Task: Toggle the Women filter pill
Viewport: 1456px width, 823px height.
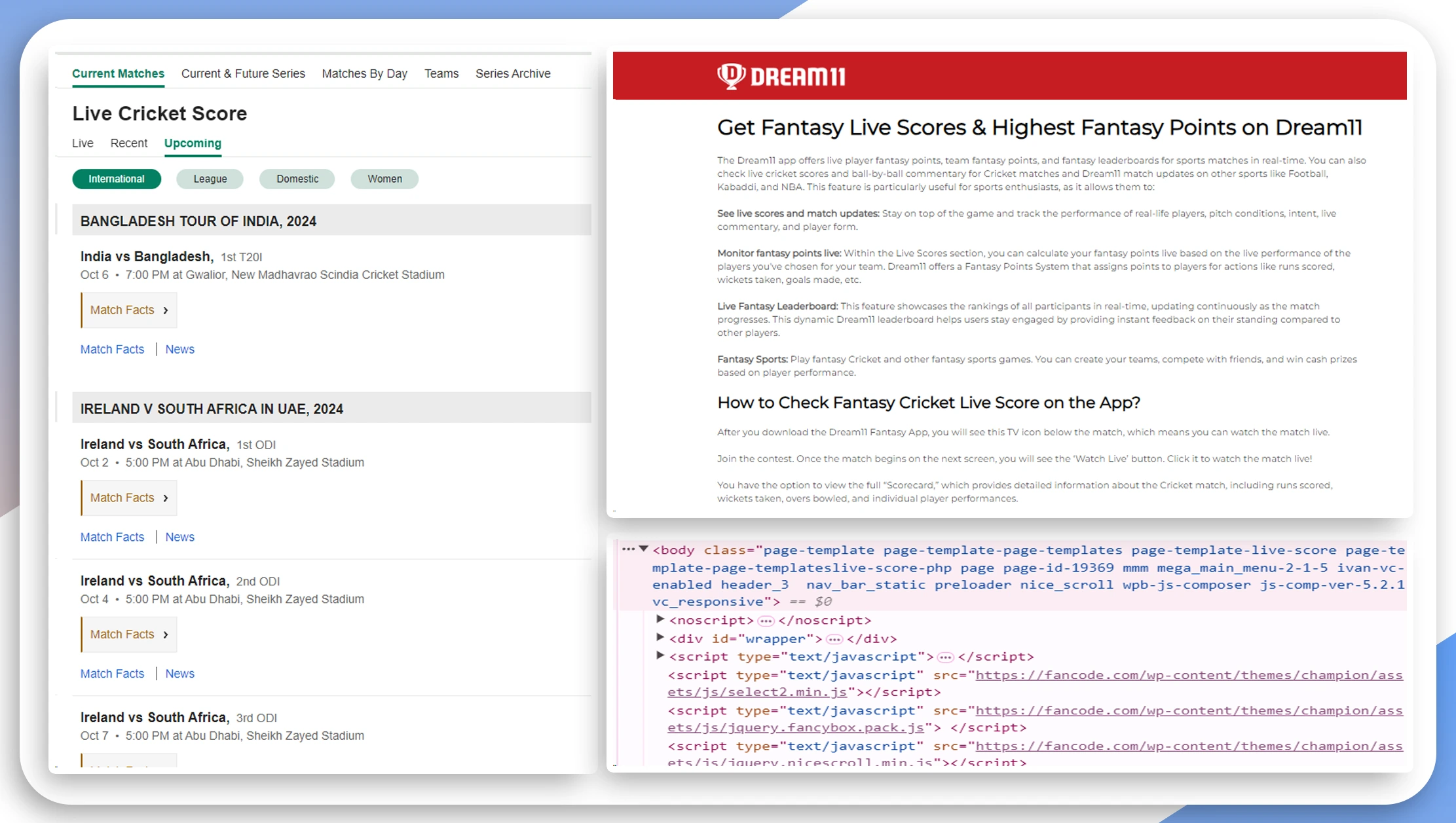Action: (x=384, y=179)
